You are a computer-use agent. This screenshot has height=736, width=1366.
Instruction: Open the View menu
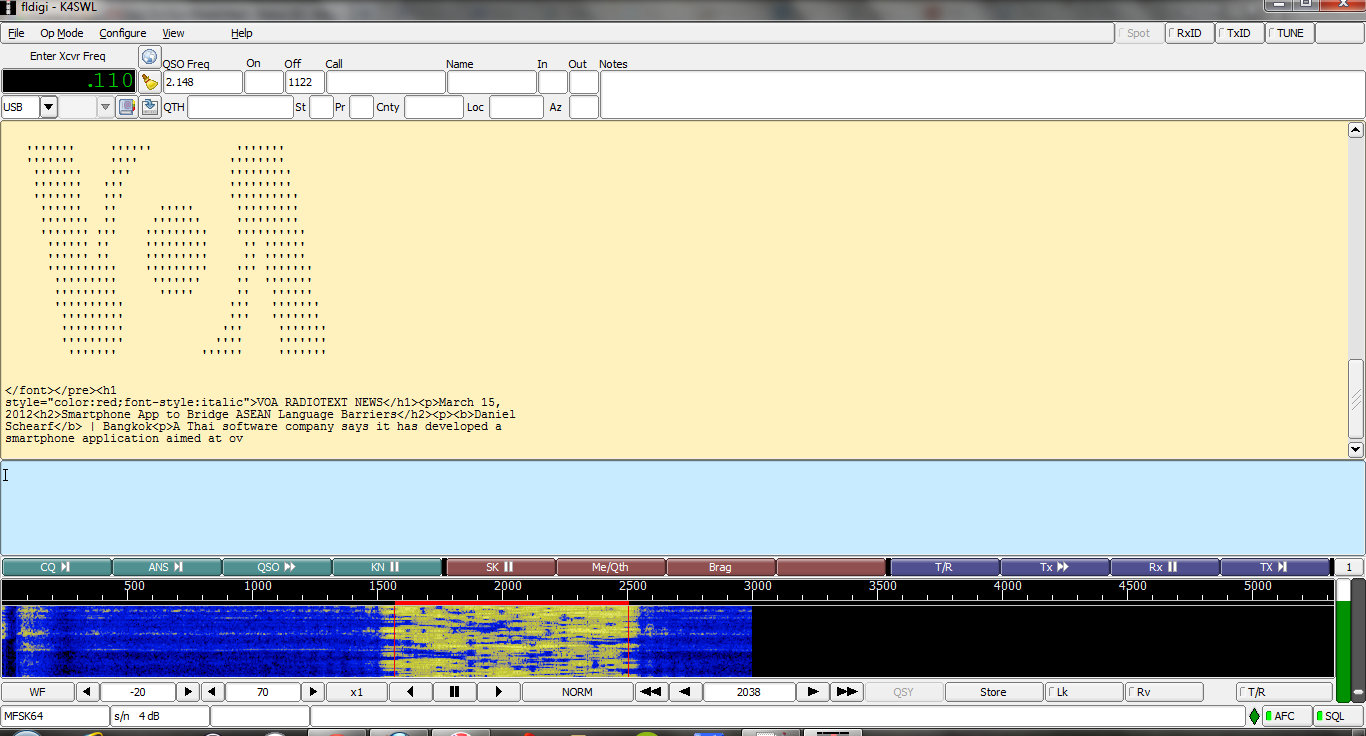(173, 33)
